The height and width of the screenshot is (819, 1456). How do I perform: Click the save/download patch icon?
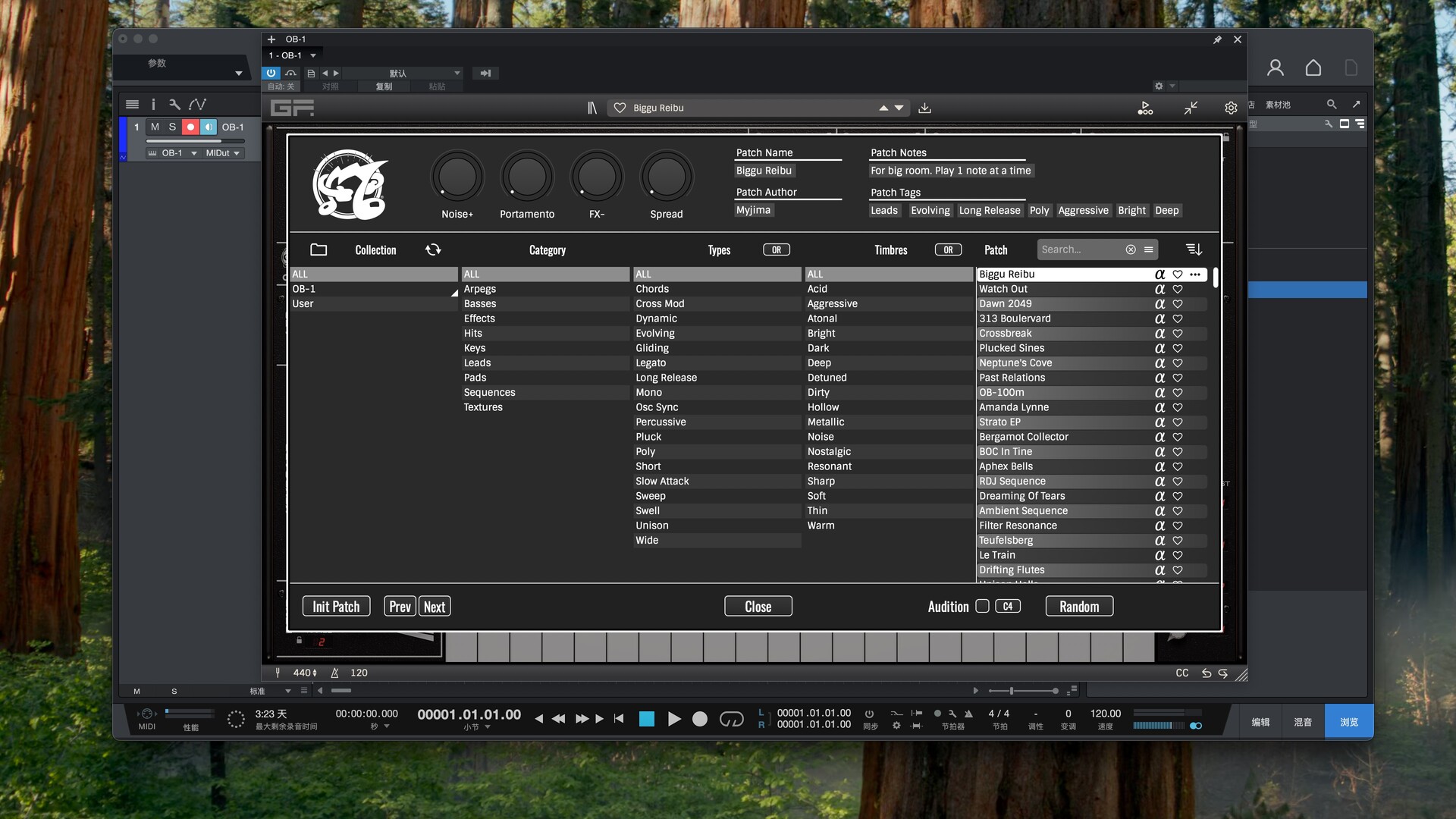(924, 108)
